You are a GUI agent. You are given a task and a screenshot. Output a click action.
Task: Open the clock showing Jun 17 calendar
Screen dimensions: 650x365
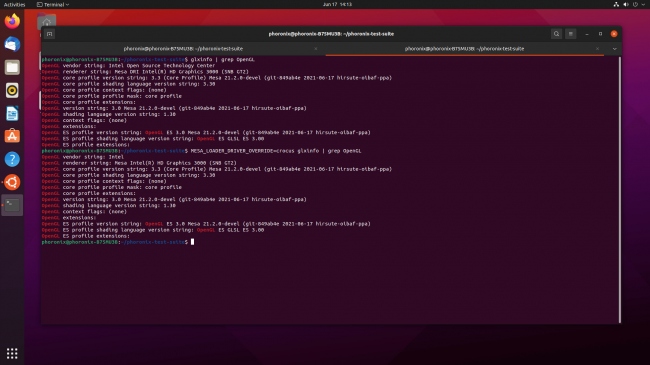[x=337, y=5]
